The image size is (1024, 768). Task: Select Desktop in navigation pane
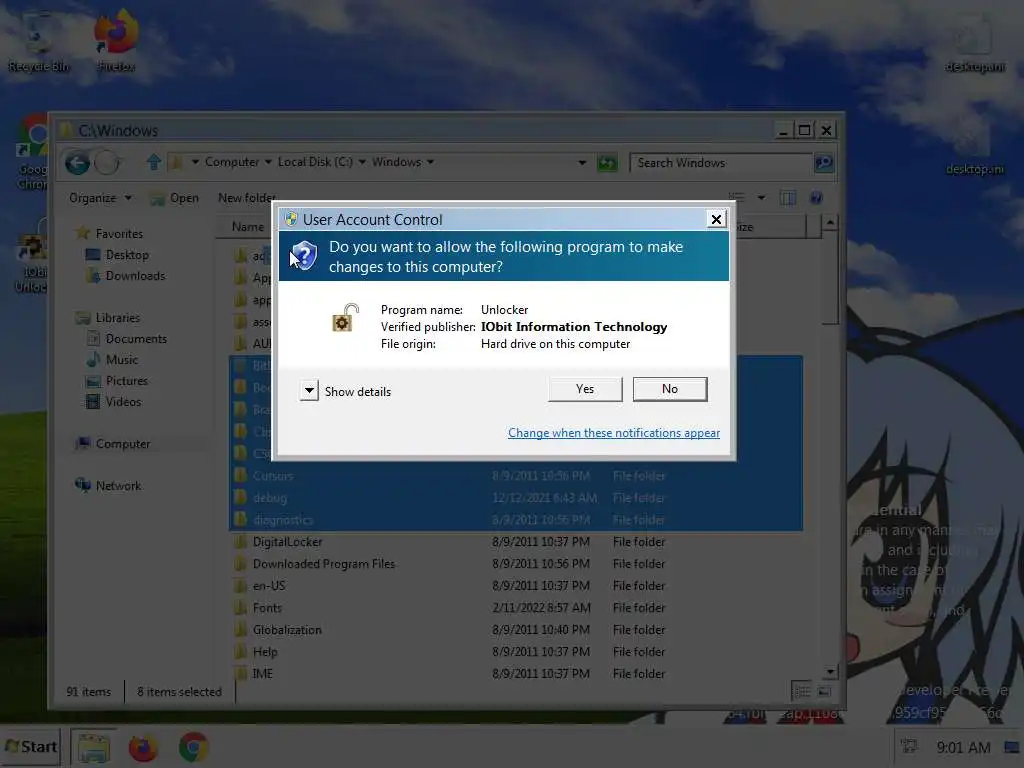[118, 255]
